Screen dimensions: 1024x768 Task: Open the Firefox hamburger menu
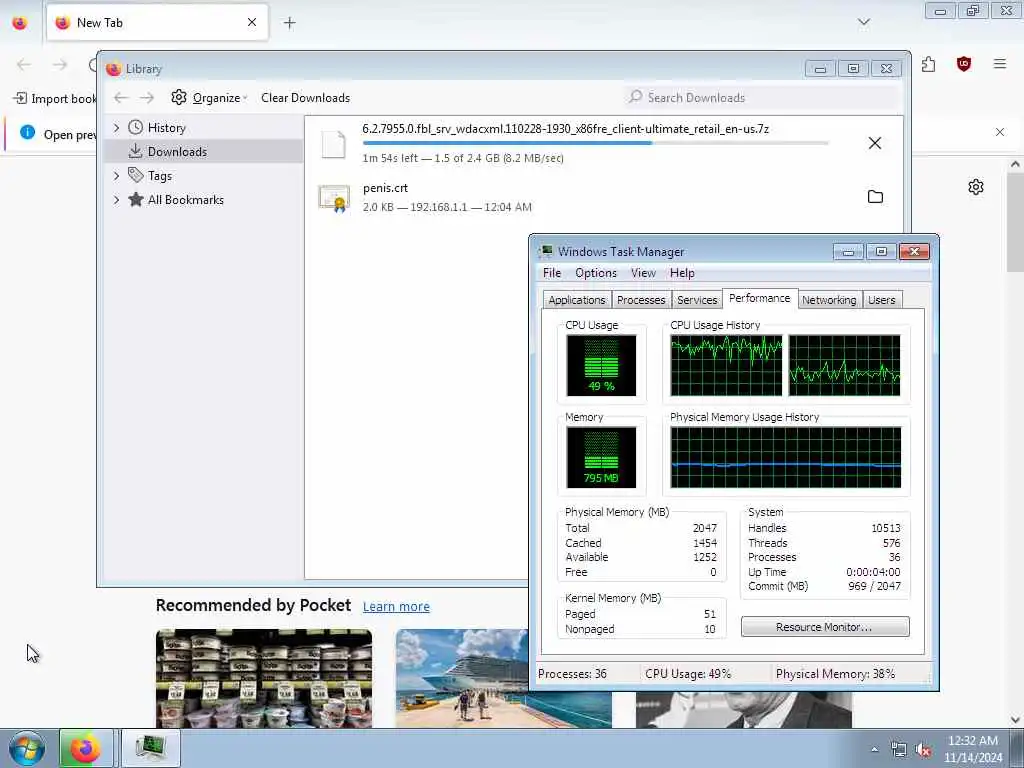pyautogui.click(x=1000, y=64)
